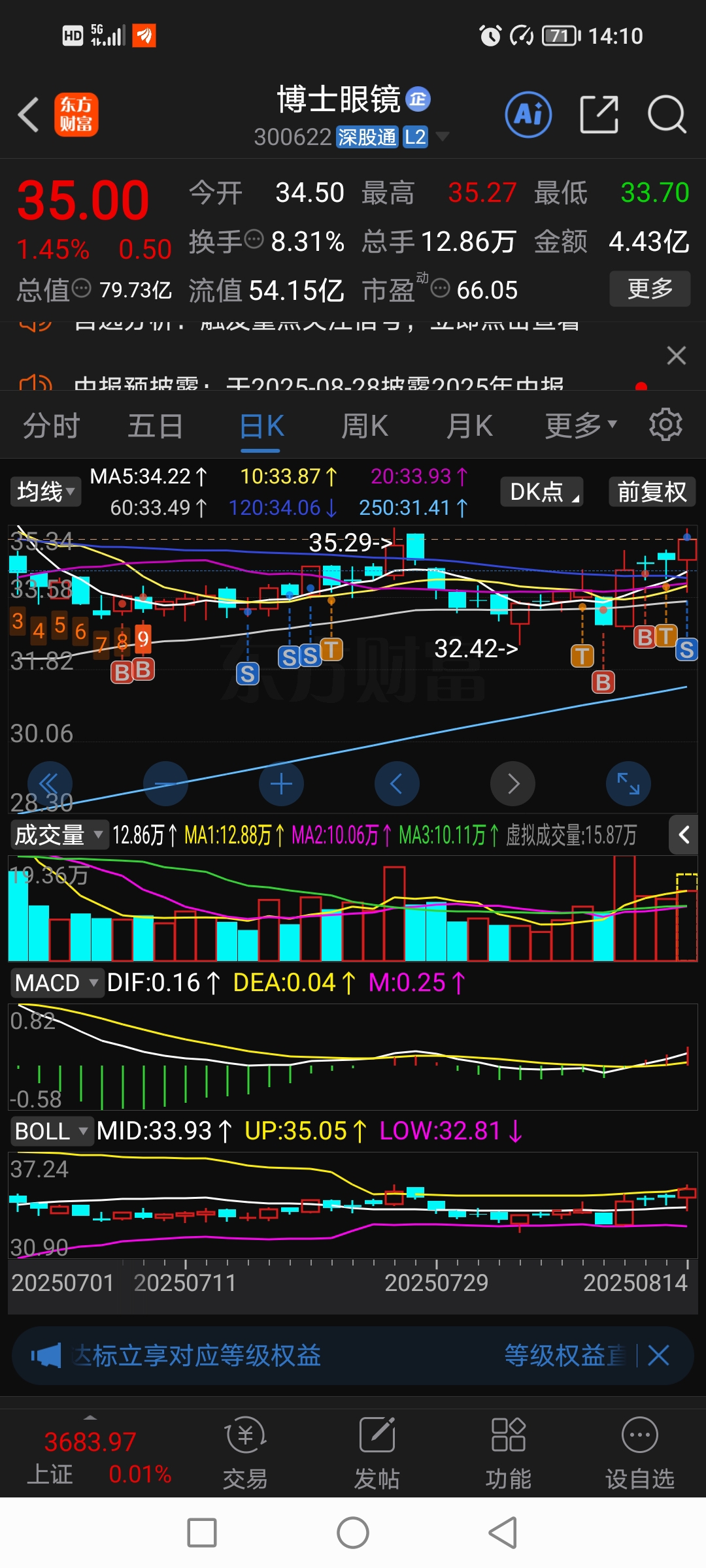
Task: Zoom out chart with minus button
Action: [x=165, y=783]
